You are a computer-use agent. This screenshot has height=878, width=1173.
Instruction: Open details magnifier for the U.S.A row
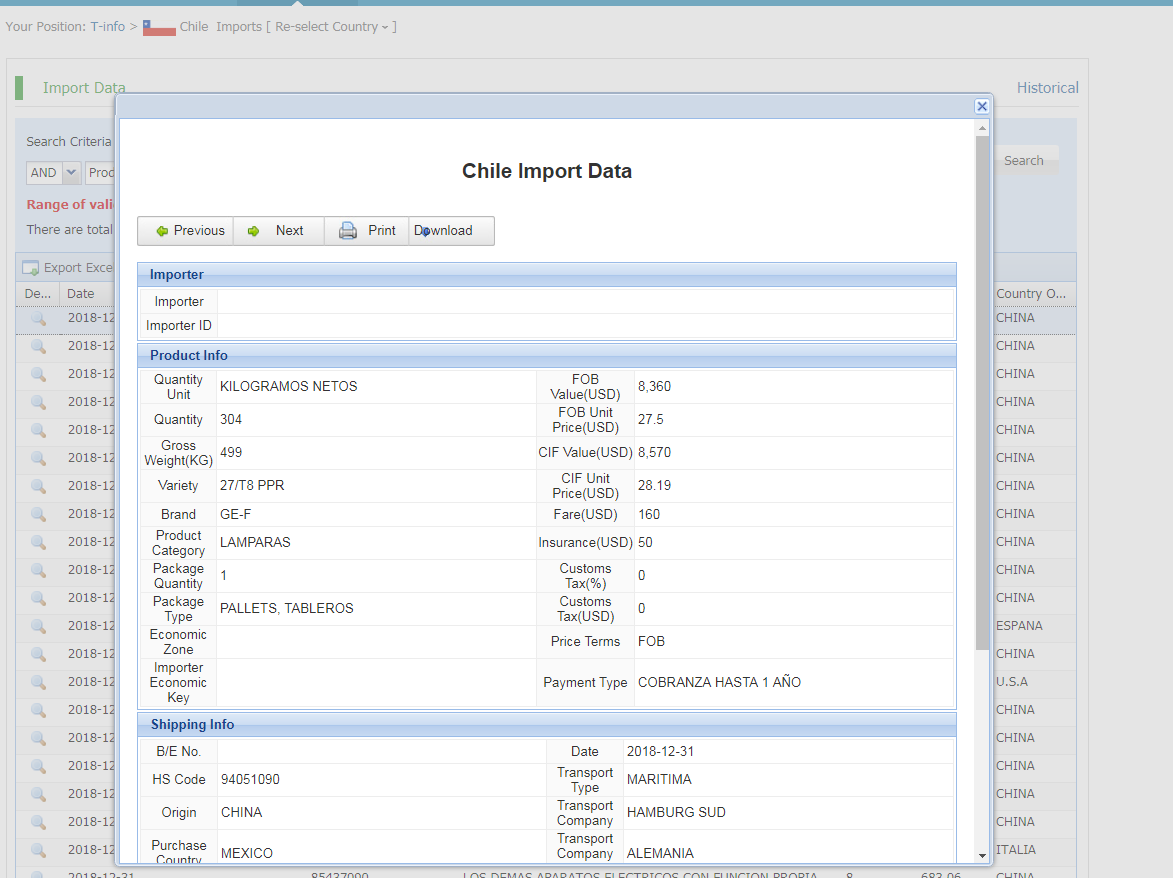[38, 682]
